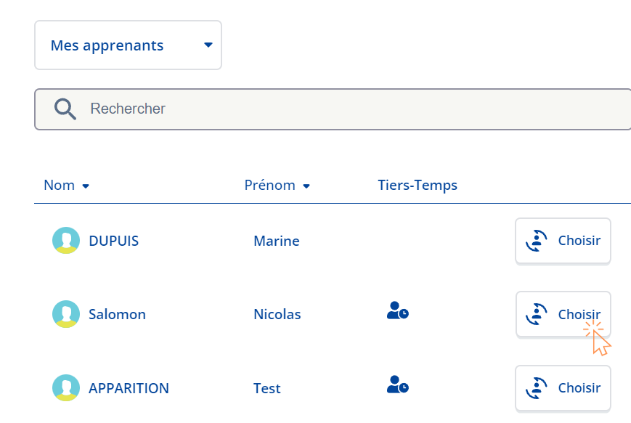Click Salomon user avatar icon
Viewport: 631px width, 423px height.
(x=66, y=314)
